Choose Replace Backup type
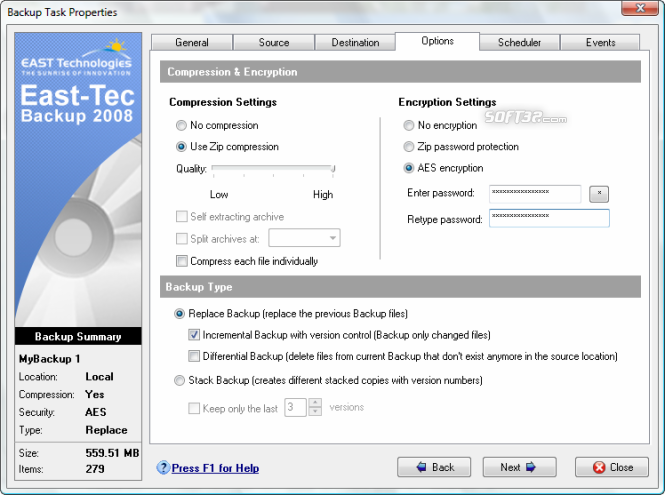This screenshot has height=495, width=665. (x=179, y=314)
